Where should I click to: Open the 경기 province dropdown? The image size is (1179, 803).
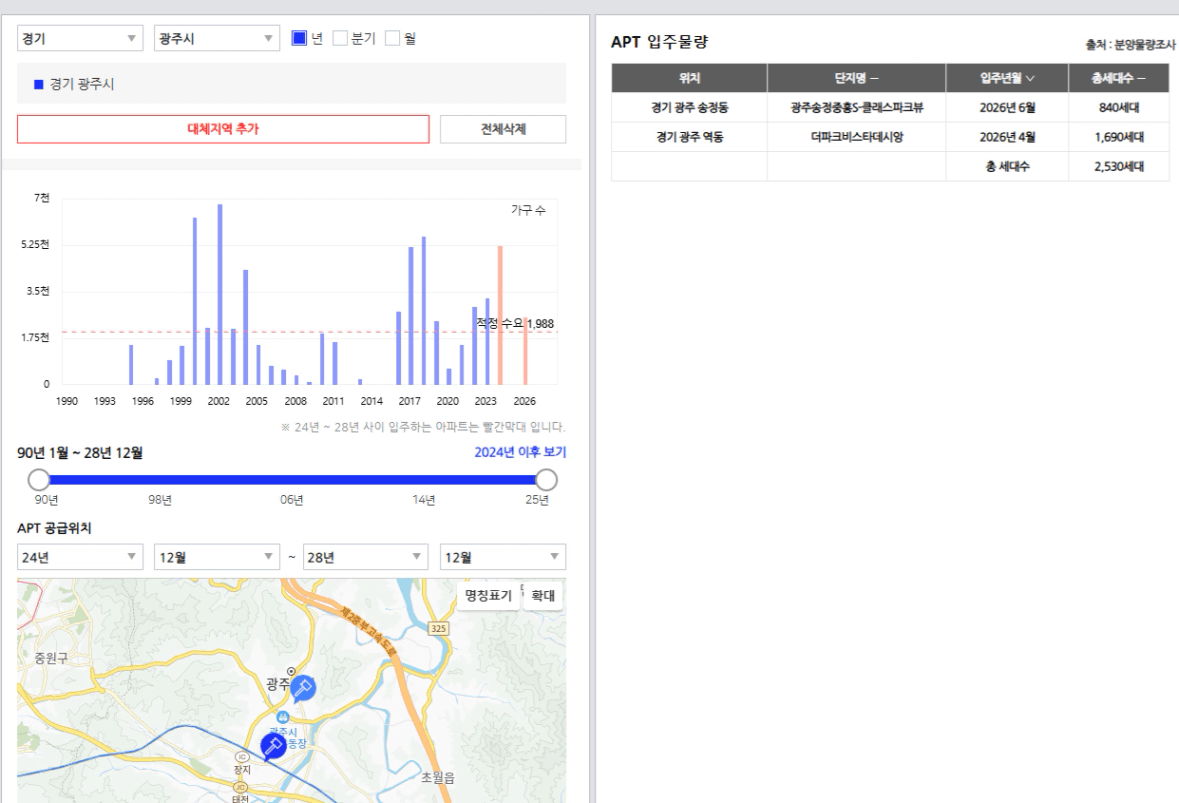80,38
